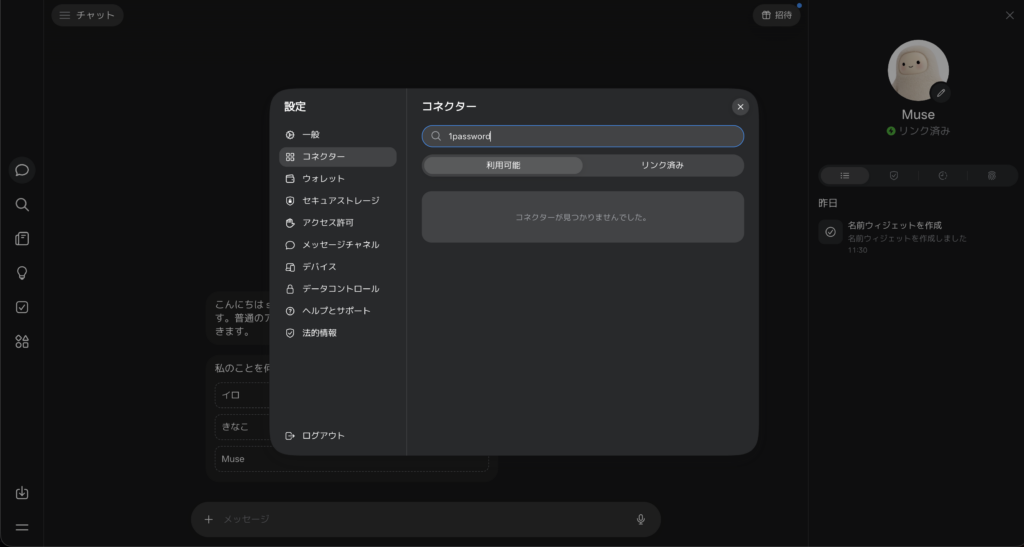Click the 名前ウィジェットを作成 activity entry
This screenshot has width=1024, height=547.
tap(917, 236)
